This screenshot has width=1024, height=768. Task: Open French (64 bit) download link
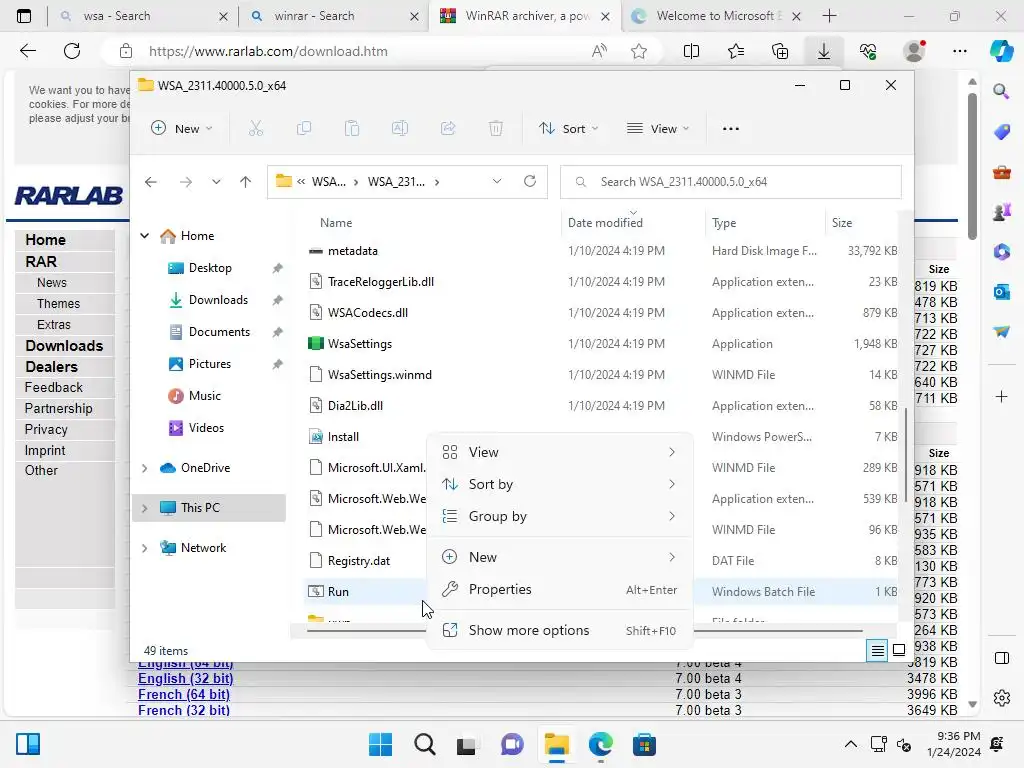point(184,694)
